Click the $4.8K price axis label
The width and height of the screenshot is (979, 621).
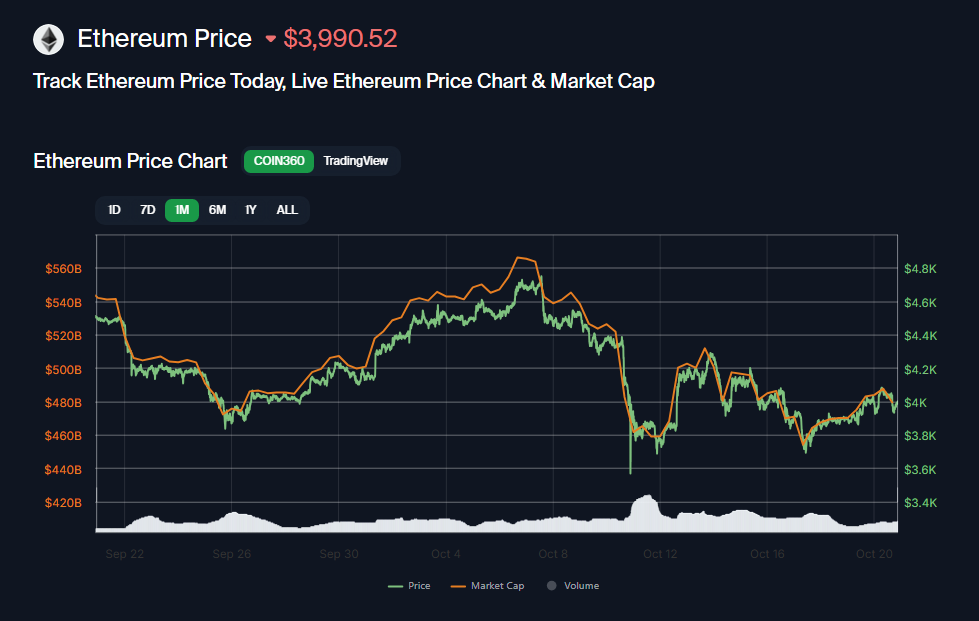coord(919,269)
